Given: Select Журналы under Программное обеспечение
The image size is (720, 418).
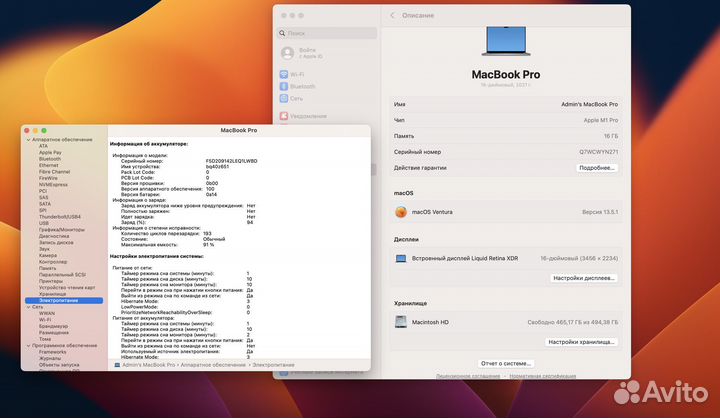Looking at the screenshot, I should point(50,358).
